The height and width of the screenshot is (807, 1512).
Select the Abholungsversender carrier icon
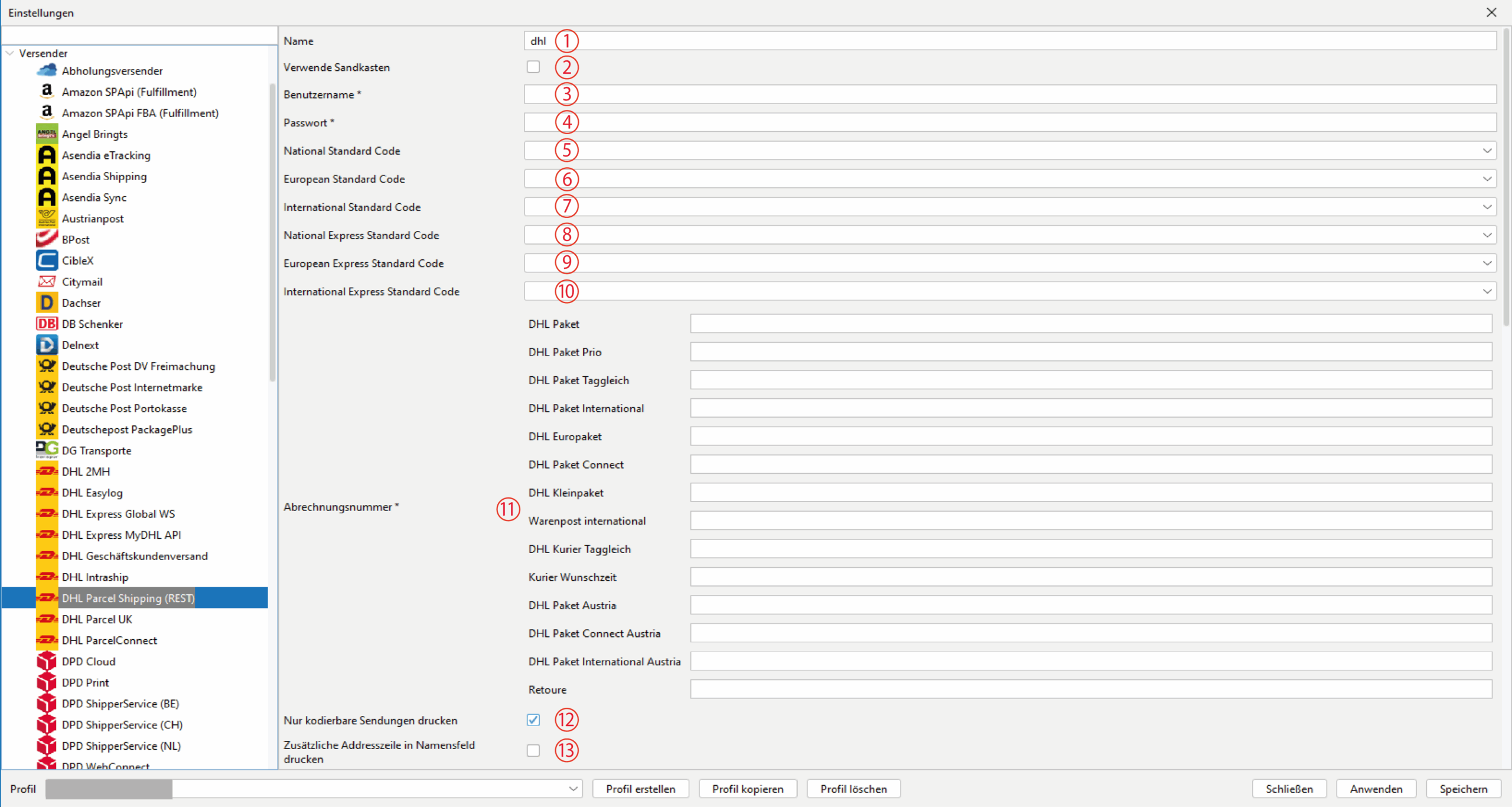pyautogui.click(x=47, y=71)
